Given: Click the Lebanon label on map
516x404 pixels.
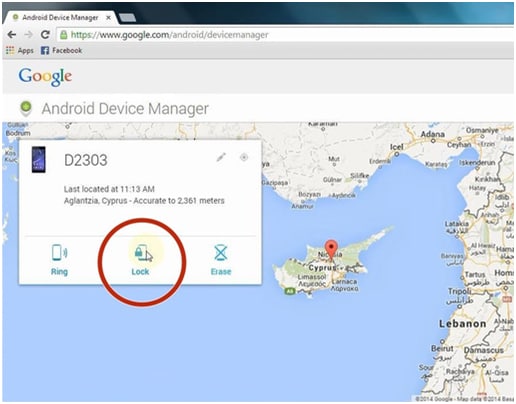Looking at the screenshot, I should point(462,324).
